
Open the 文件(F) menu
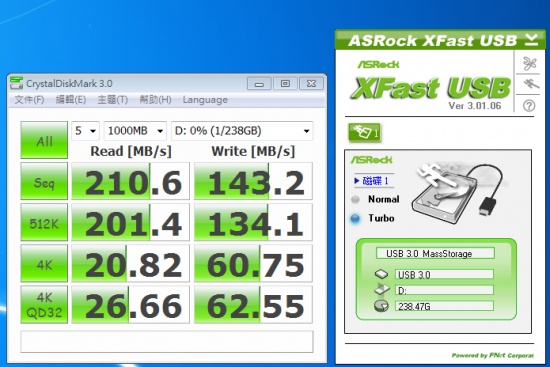coord(29,100)
